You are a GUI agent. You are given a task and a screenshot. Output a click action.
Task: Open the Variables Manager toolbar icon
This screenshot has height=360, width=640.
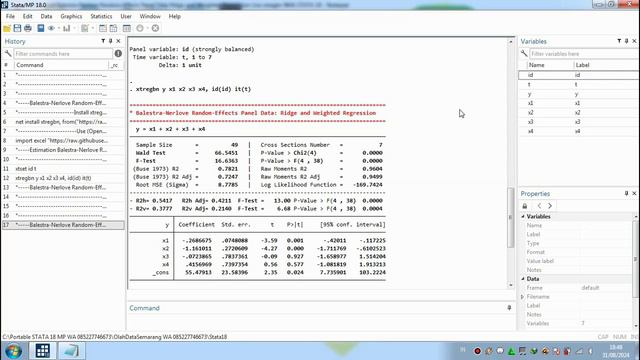pyautogui.click(x=127, y=28)
